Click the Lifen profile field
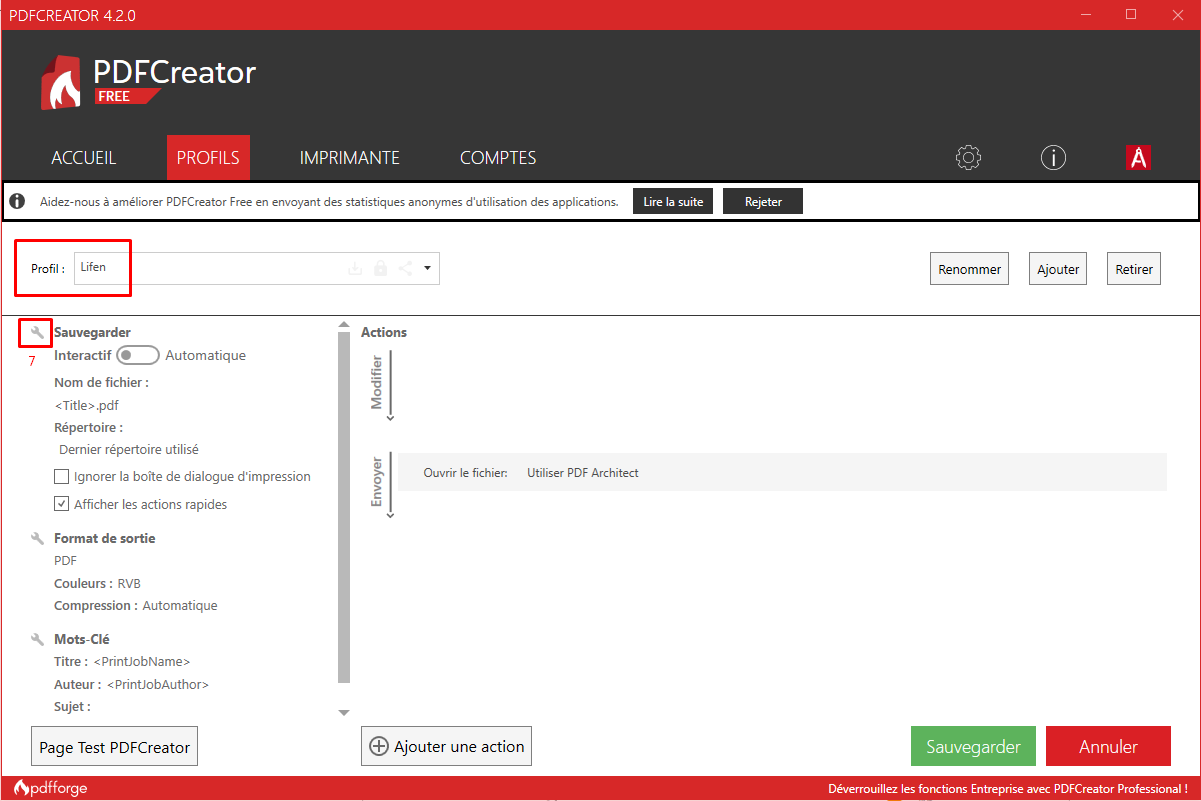1201x801 pixels. [257, 268]
